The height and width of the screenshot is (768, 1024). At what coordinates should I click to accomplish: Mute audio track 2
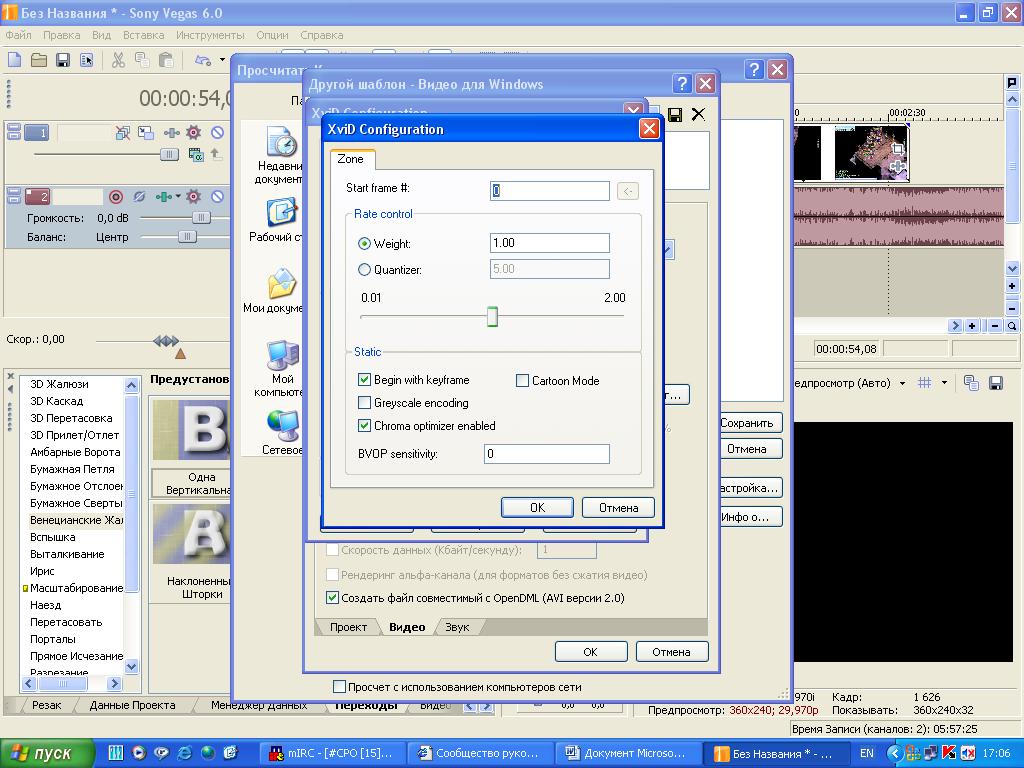click(217, 196)
